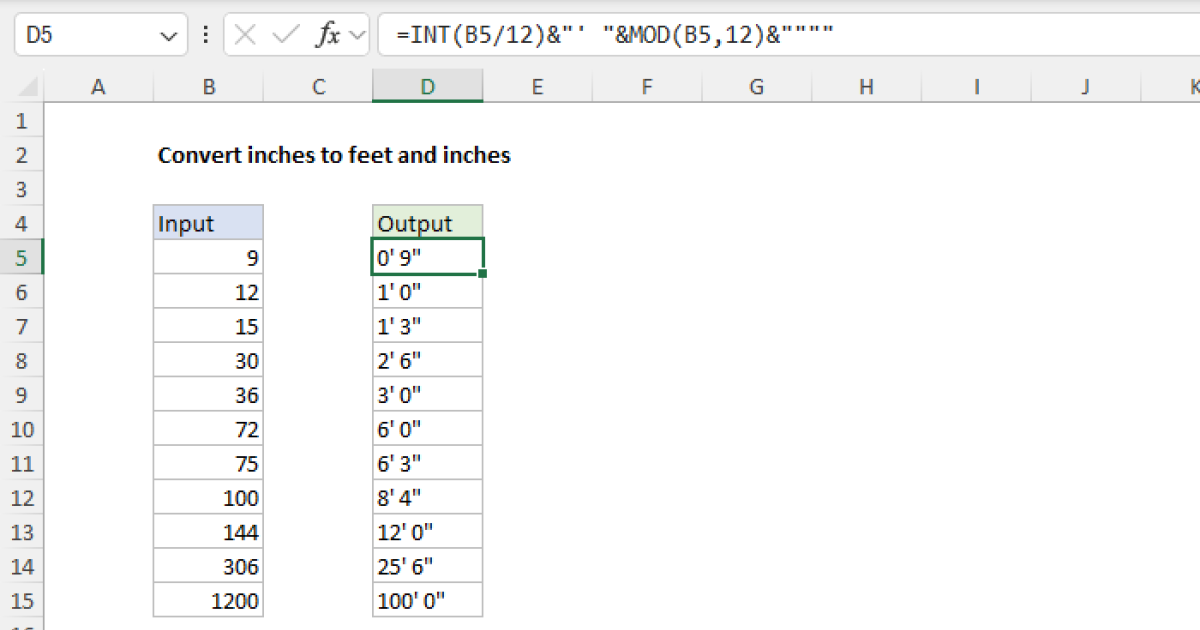Viewport: 1200px width, 630px height.
Task: Select output cell showing 3' 0"
Action: (x=428, y=395)
